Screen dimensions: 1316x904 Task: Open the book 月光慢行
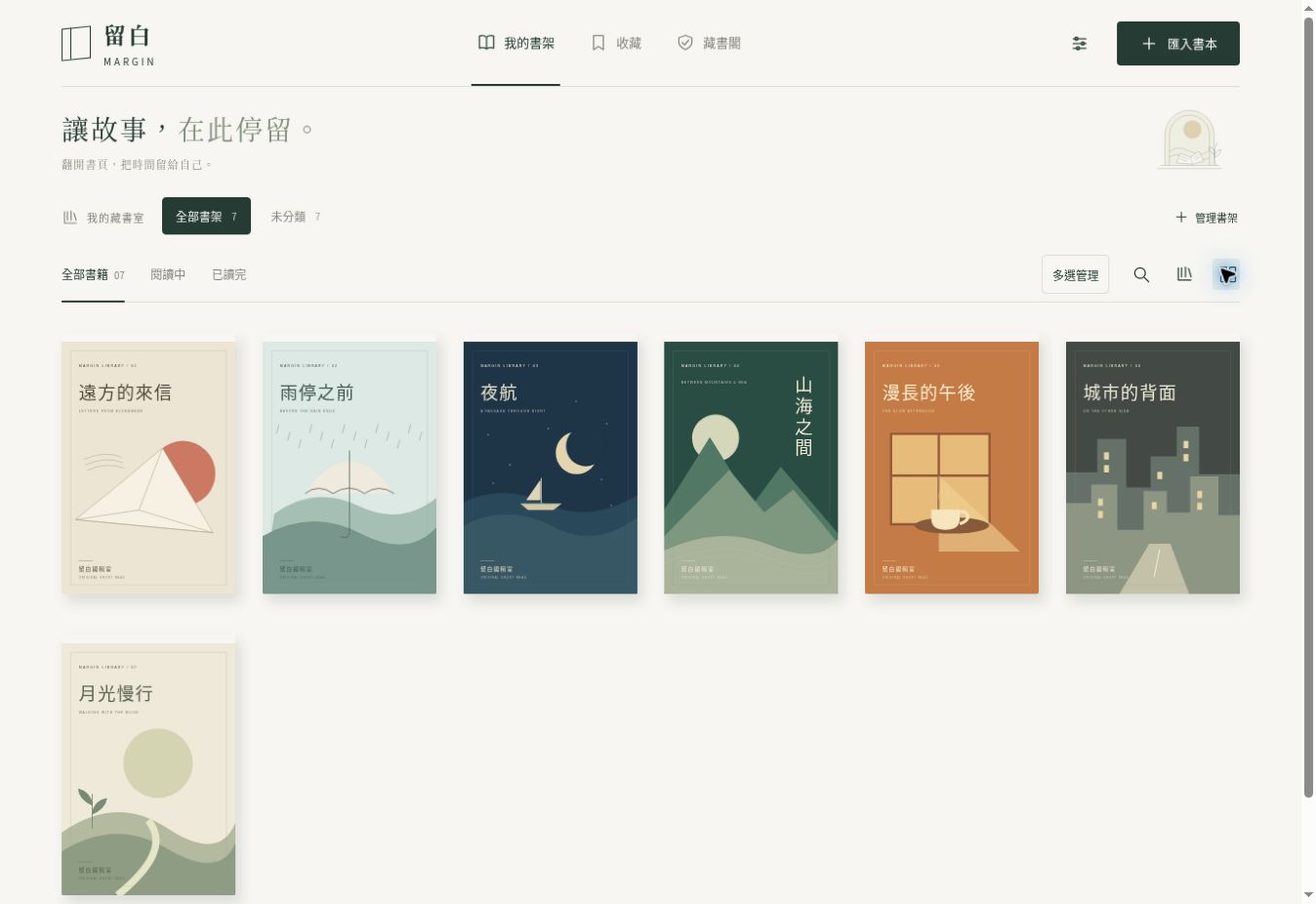click(x=148, y=769)
